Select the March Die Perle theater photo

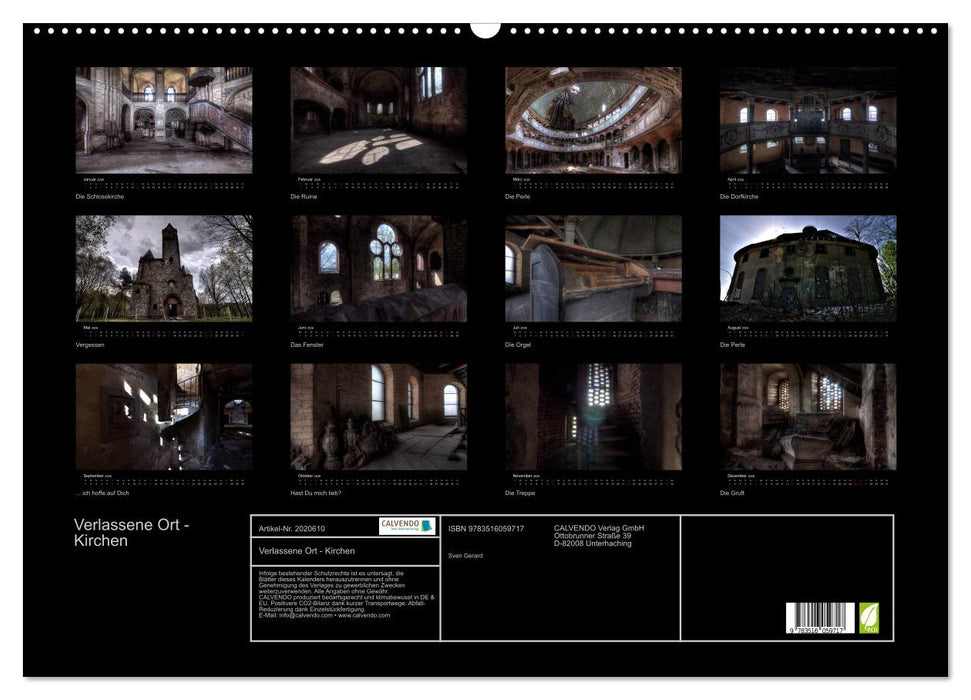[x=593, y=120]
